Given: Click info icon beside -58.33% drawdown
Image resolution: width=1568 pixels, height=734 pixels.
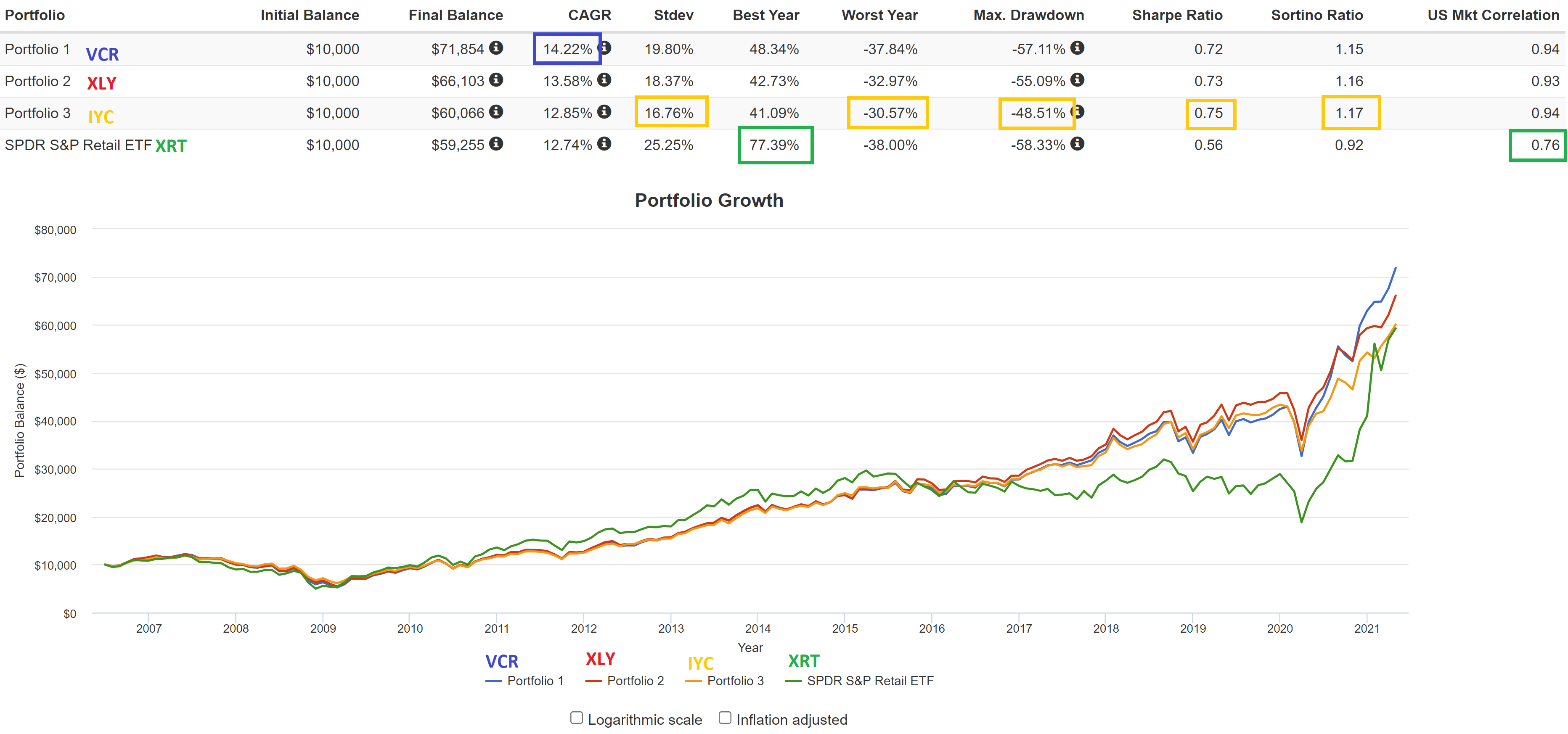Looking at the screenshot, I should coord(1078,144).
